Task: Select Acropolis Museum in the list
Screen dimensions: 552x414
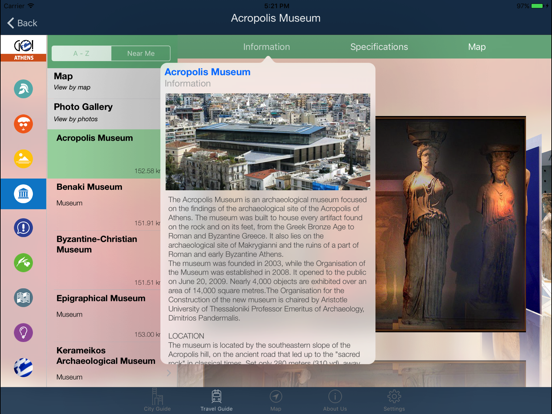Action: [x=104, y=154]
